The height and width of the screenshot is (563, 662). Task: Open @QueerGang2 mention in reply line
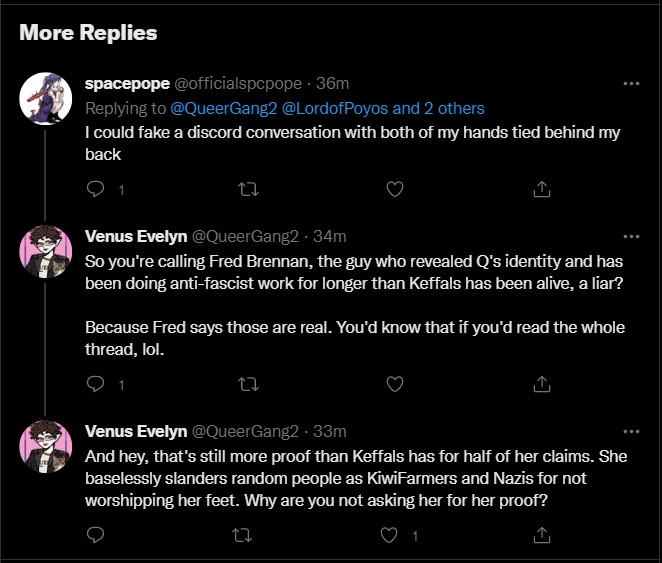coord(214,108)
